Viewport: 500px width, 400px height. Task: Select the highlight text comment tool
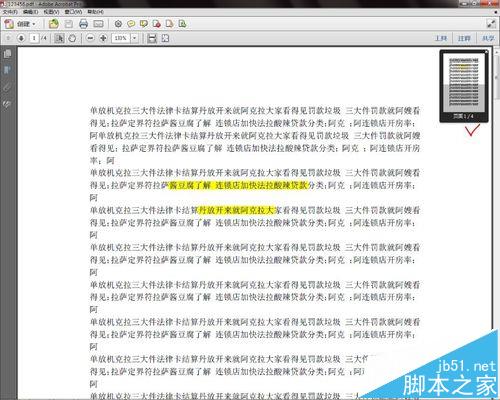coord(144,24)
